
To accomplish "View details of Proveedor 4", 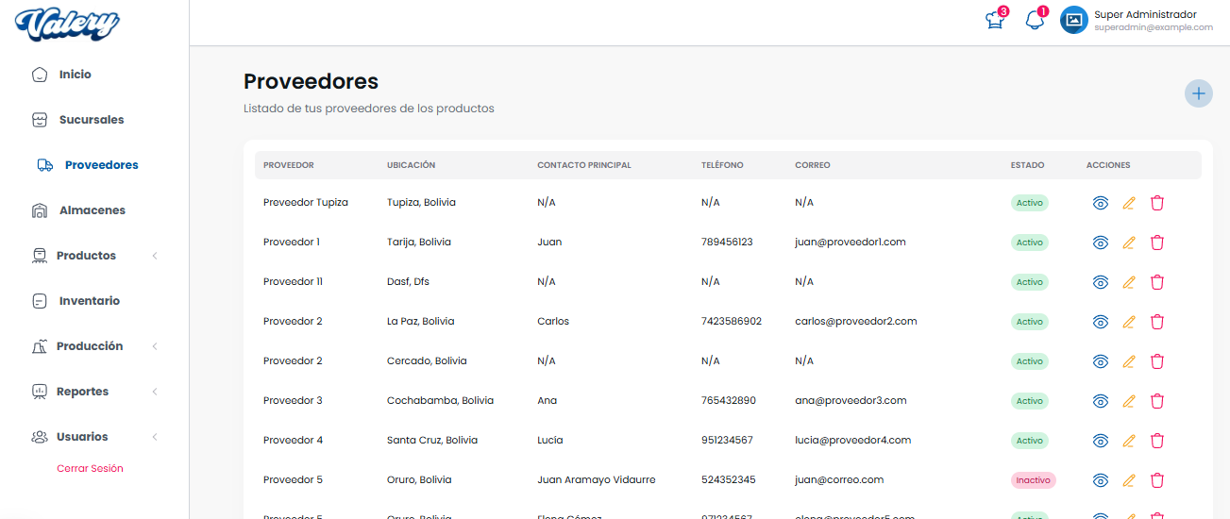I will tap(1100, 440).
